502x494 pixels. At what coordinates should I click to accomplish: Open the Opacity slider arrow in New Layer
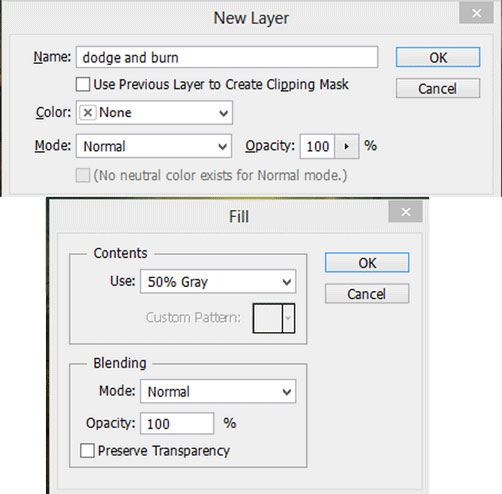pyautogui.click(x=346, y=146)
